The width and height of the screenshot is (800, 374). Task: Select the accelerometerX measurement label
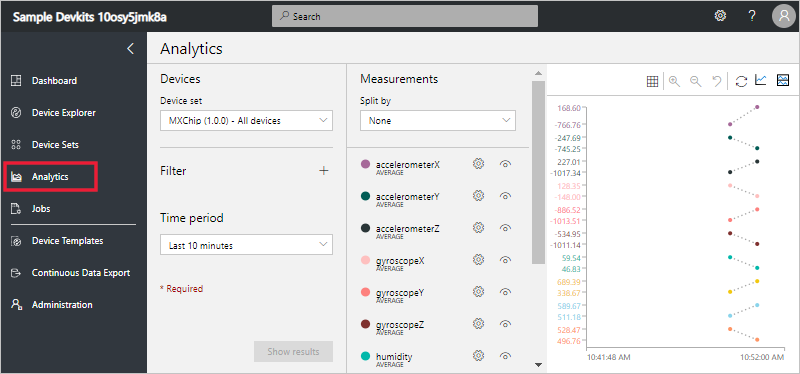[x=408, y=165]
